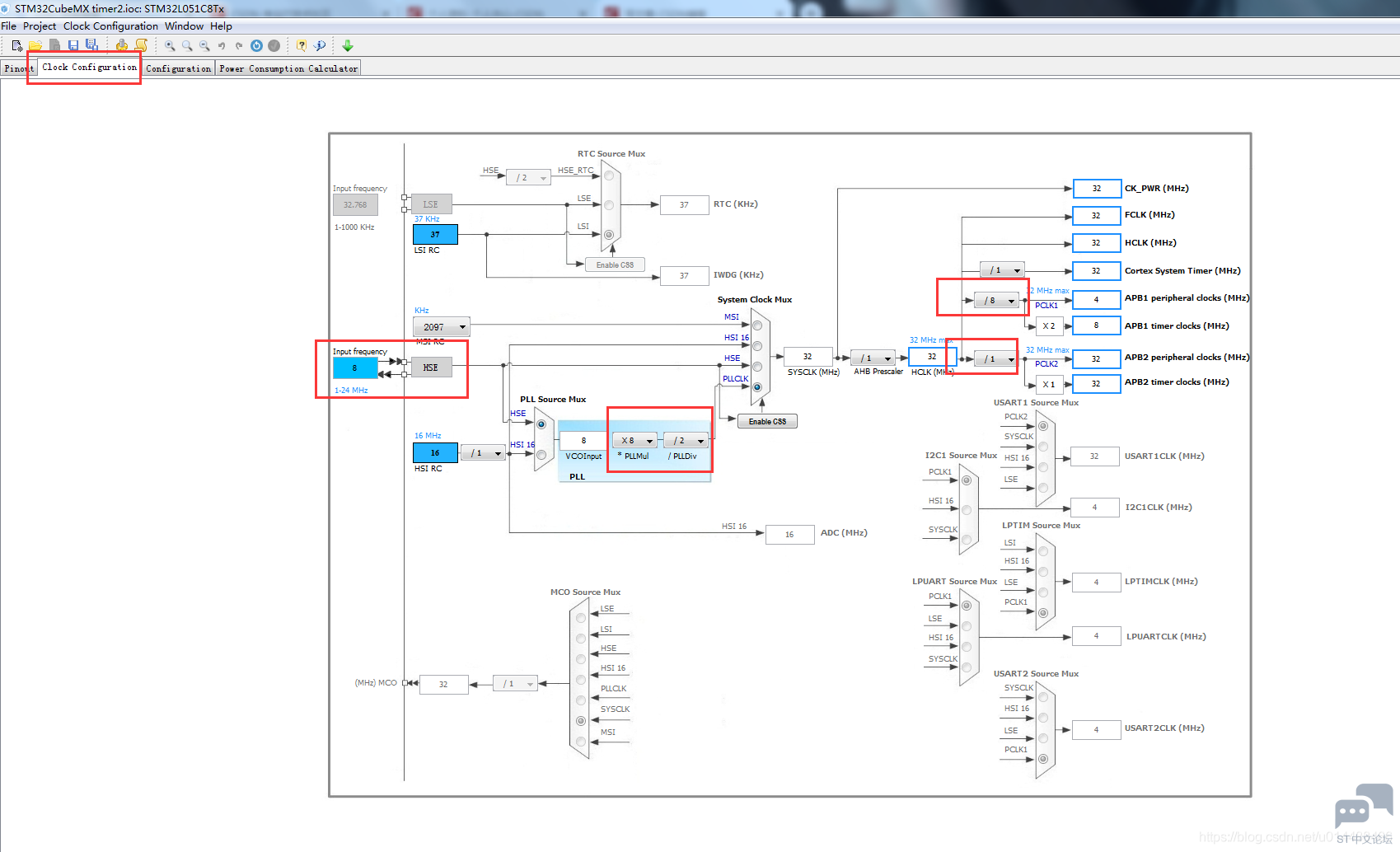Click the APB1 peripheral clocks value field
Viewport: 1400px width, 852px height.
point(1096,300)
